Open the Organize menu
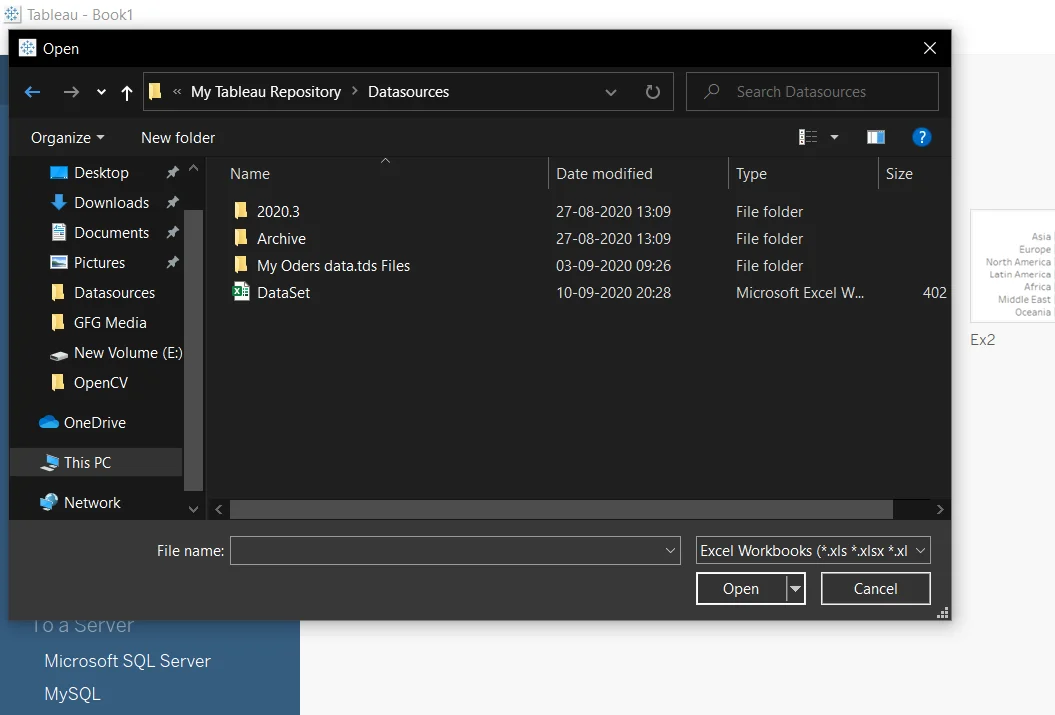Image resolution: width=1055 pixels, height=715 pixels. click(67, 138)
